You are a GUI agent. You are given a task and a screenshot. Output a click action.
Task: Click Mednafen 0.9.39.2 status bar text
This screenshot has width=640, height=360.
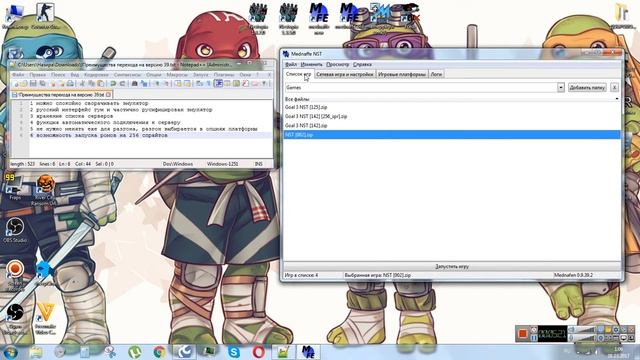(573, 276)
